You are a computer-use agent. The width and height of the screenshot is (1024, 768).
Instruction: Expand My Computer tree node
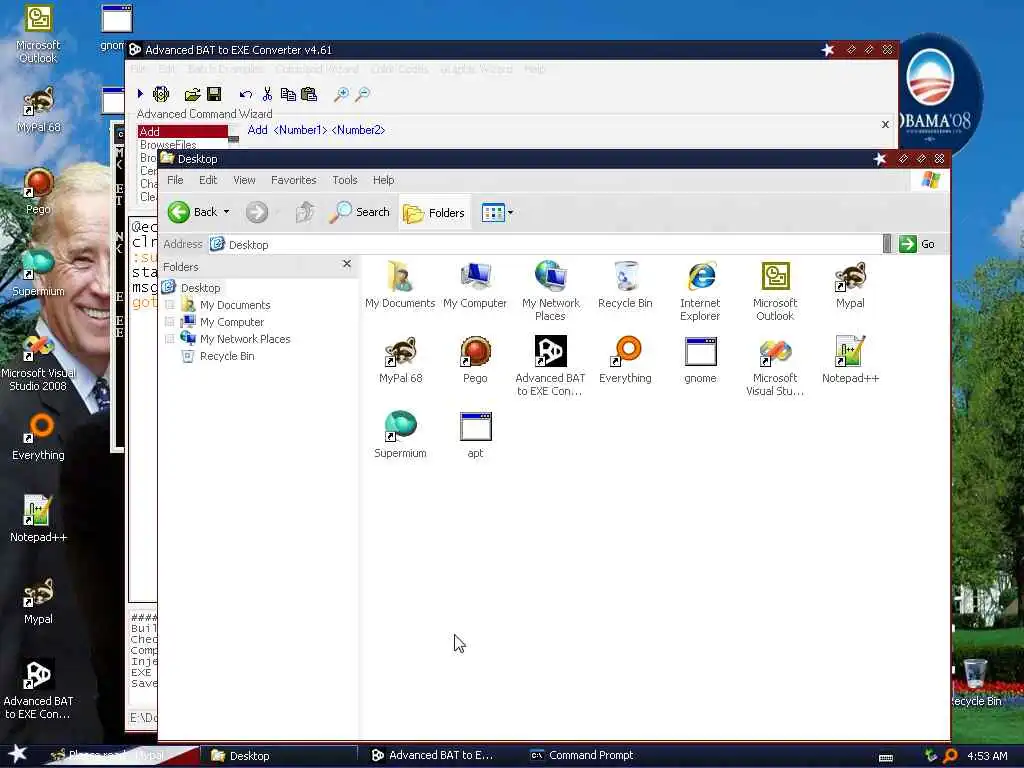pyautogui.click(x=170, y=322)
